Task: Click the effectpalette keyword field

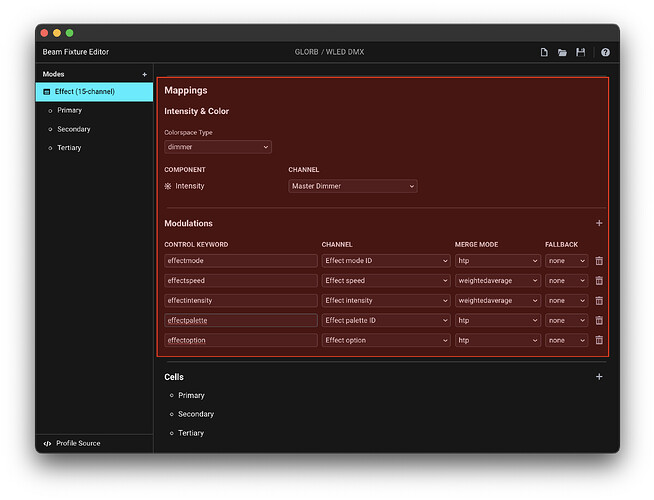Action: click(x=241, y=320)
